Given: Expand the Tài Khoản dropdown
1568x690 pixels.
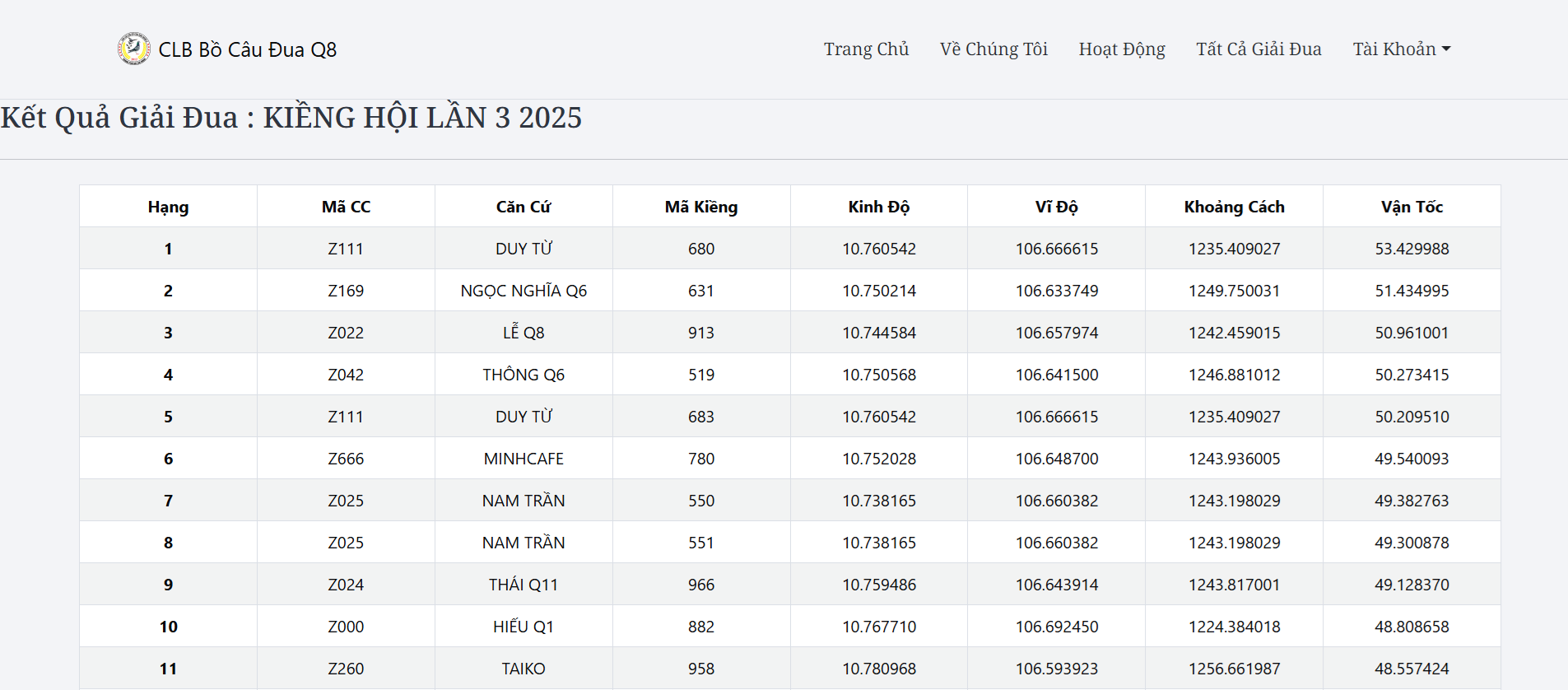Looking at the screenshot, I should click(1401, 49).
